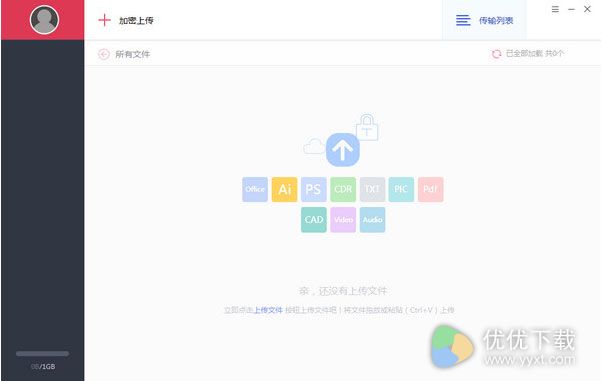The height and width of the screenshot is (381, 602).
Task: Click the refresh icon beside 已全部加载
Action: pos(496,54)
